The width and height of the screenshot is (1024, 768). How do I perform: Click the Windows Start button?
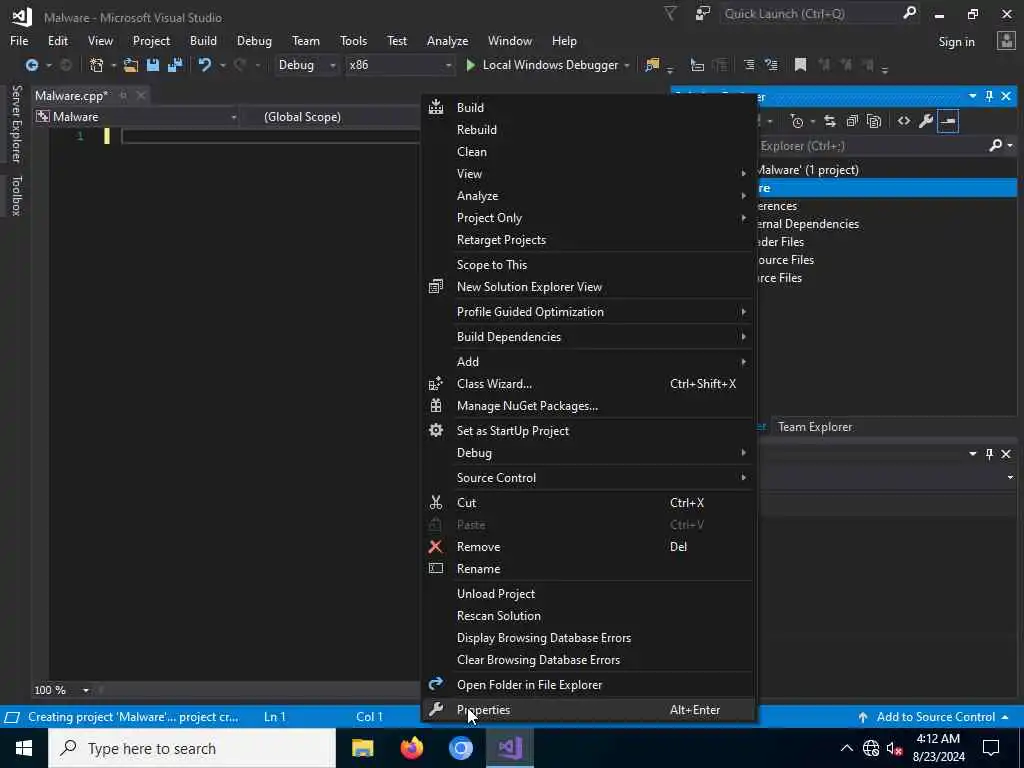pos(24,748)
